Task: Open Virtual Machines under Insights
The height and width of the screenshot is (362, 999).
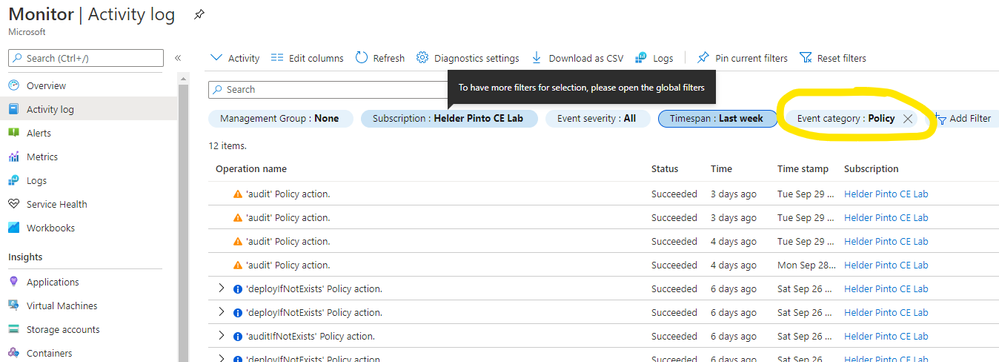Action: (x=62, y=306)
